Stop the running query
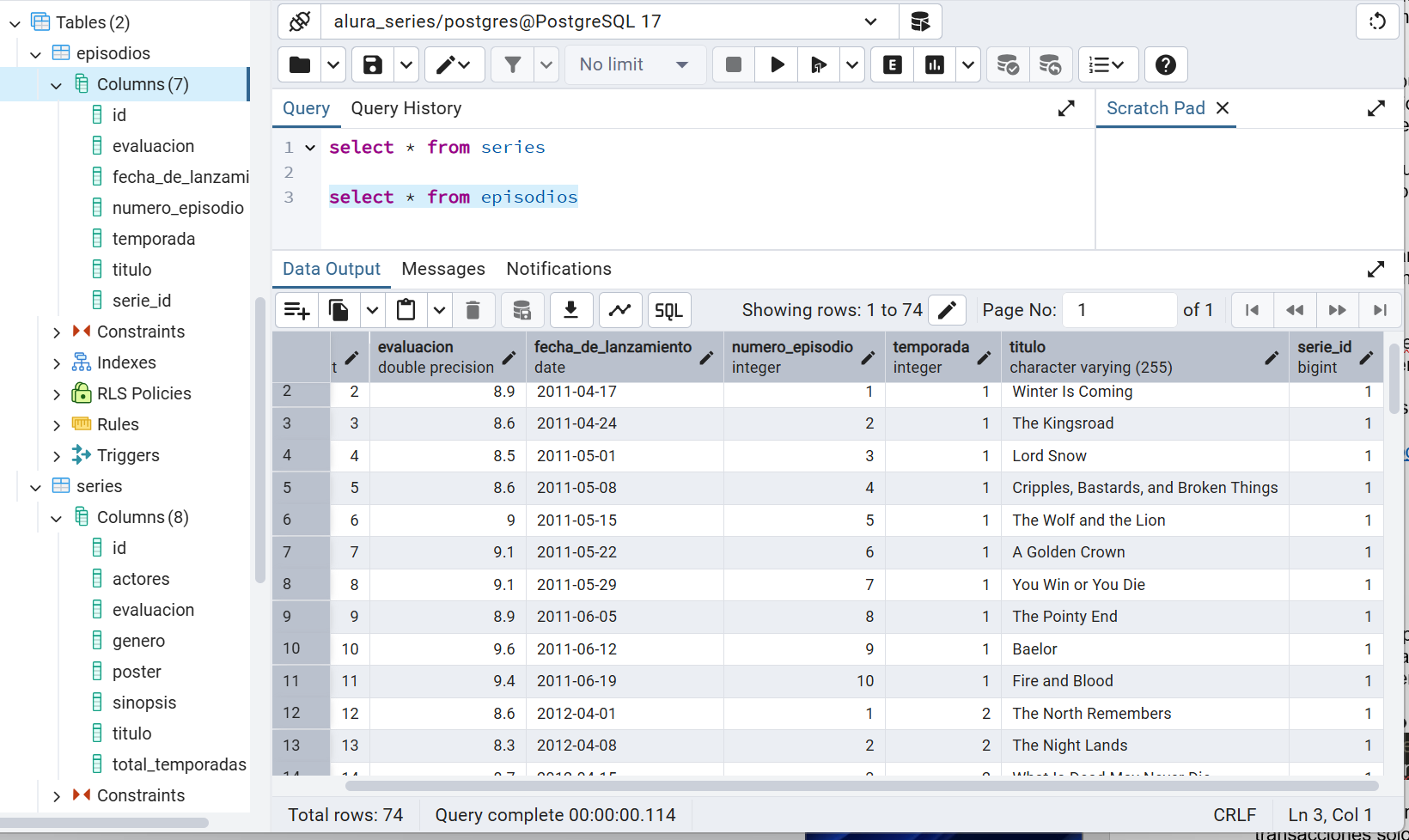1409x840 pixels. click(734, 64)
